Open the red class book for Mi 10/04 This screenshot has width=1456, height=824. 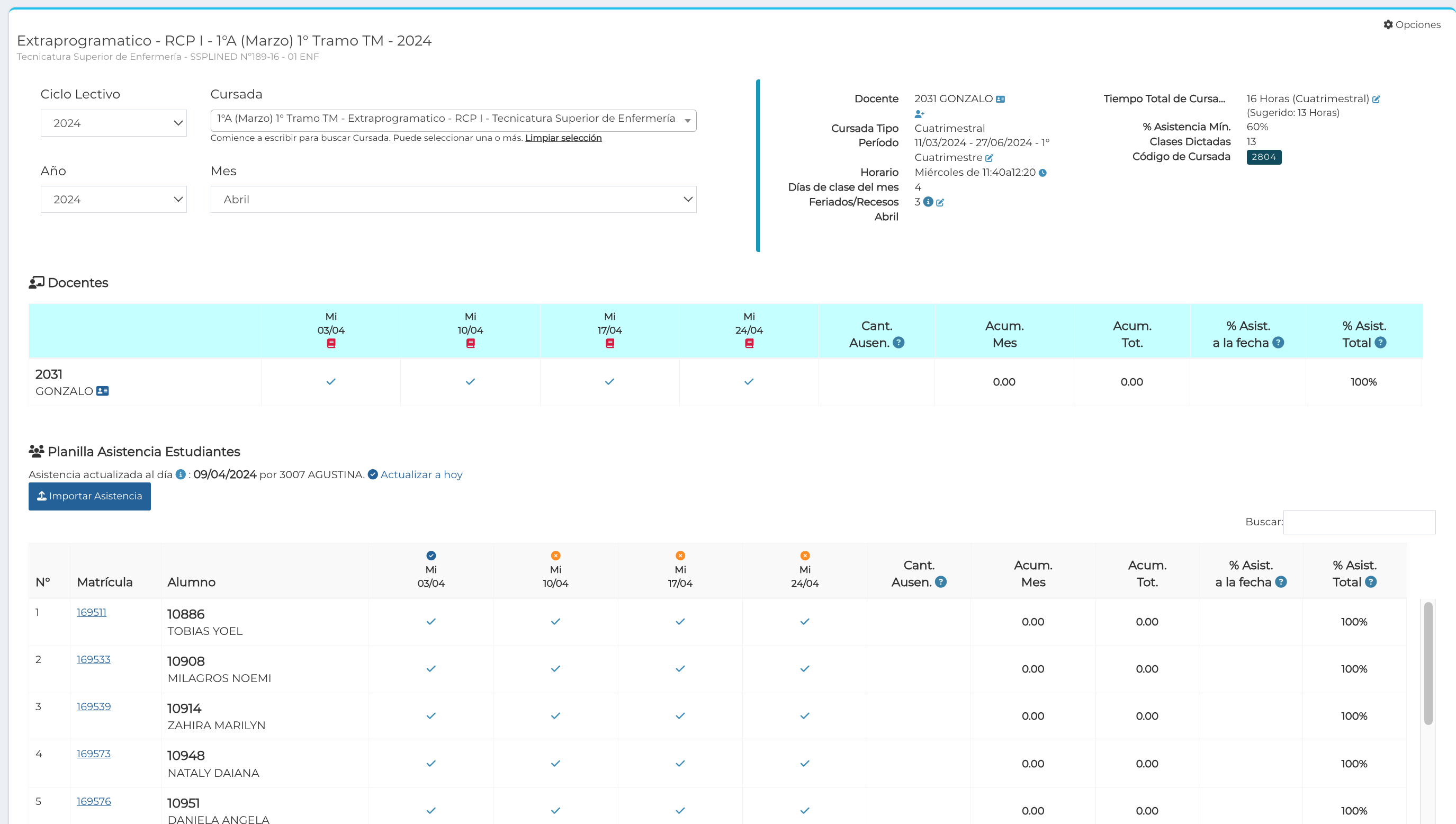point(470,344)
